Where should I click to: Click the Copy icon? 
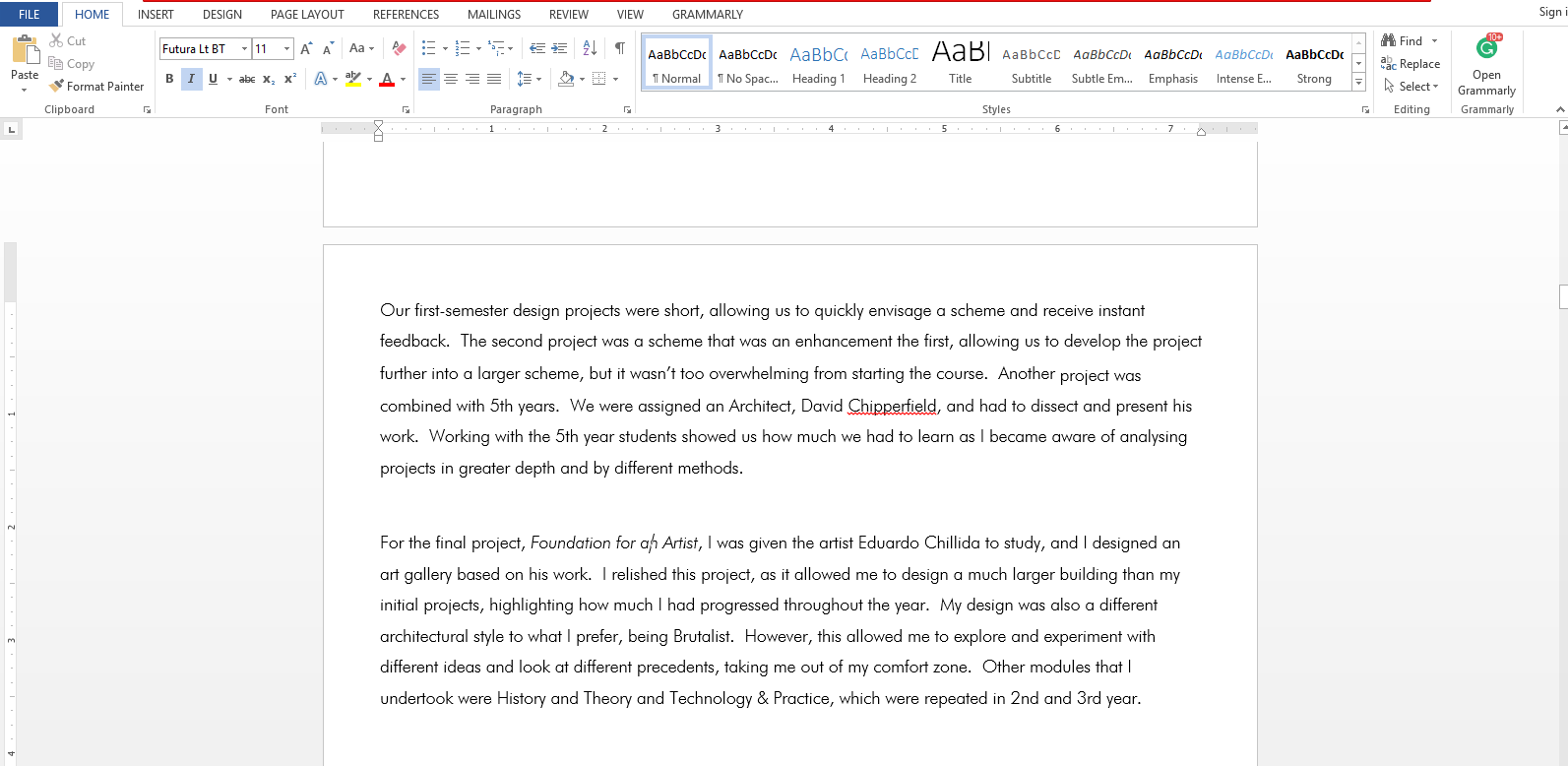click(x=56, y=63)
